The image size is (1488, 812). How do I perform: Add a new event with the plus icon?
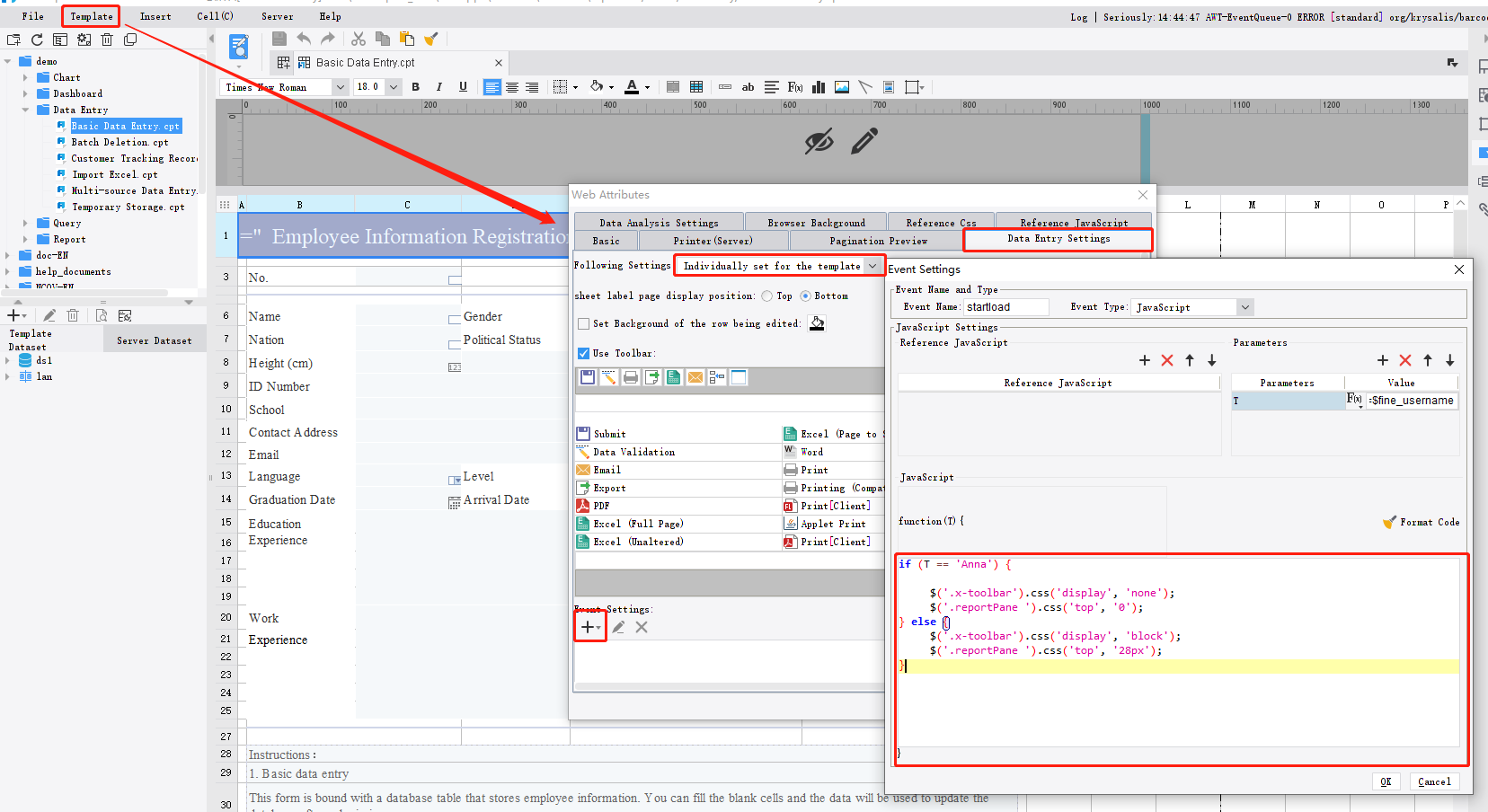click(587, 627)
